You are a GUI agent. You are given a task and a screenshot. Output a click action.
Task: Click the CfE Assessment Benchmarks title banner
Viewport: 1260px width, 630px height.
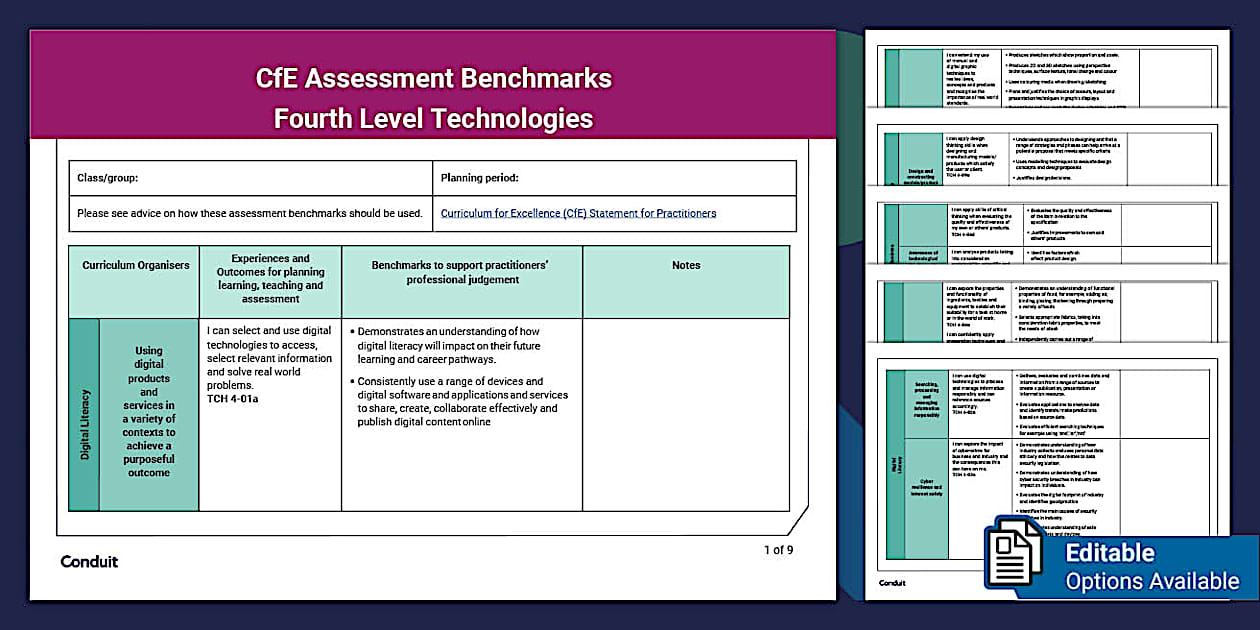pyautogui.click(x=433, y=98)
